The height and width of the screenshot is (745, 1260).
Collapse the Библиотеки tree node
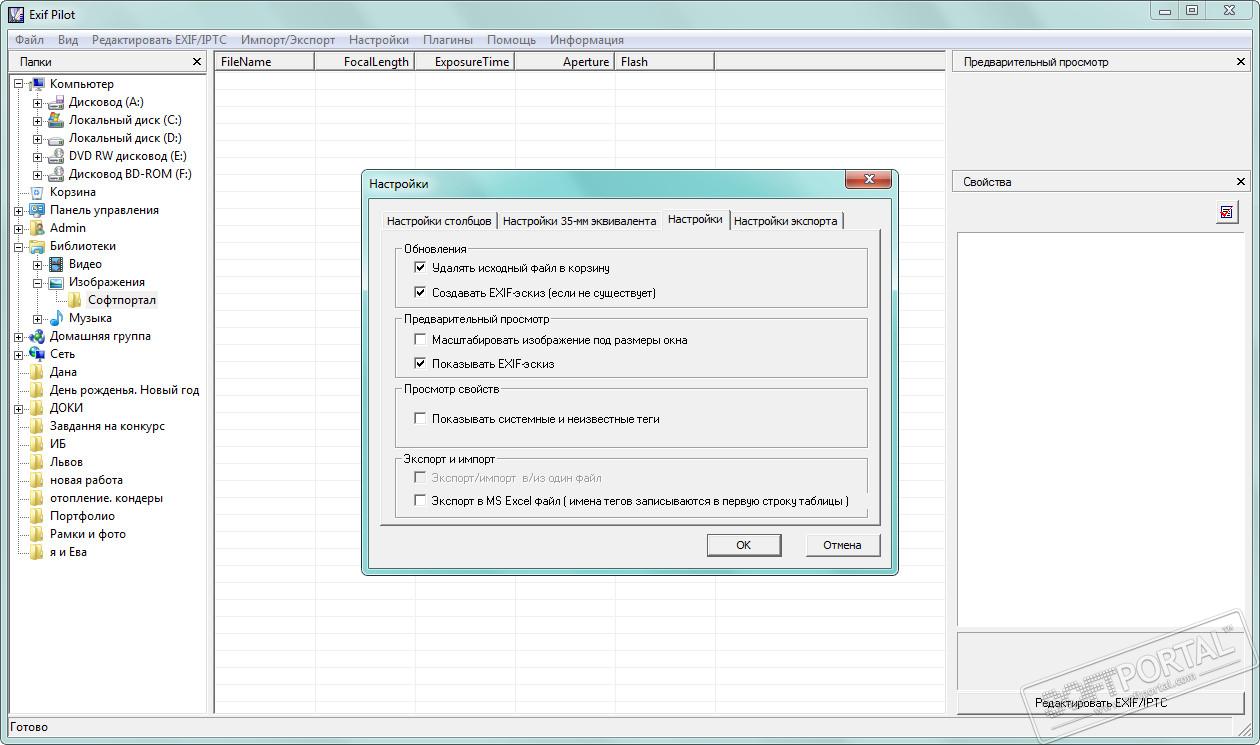point(18,246)
